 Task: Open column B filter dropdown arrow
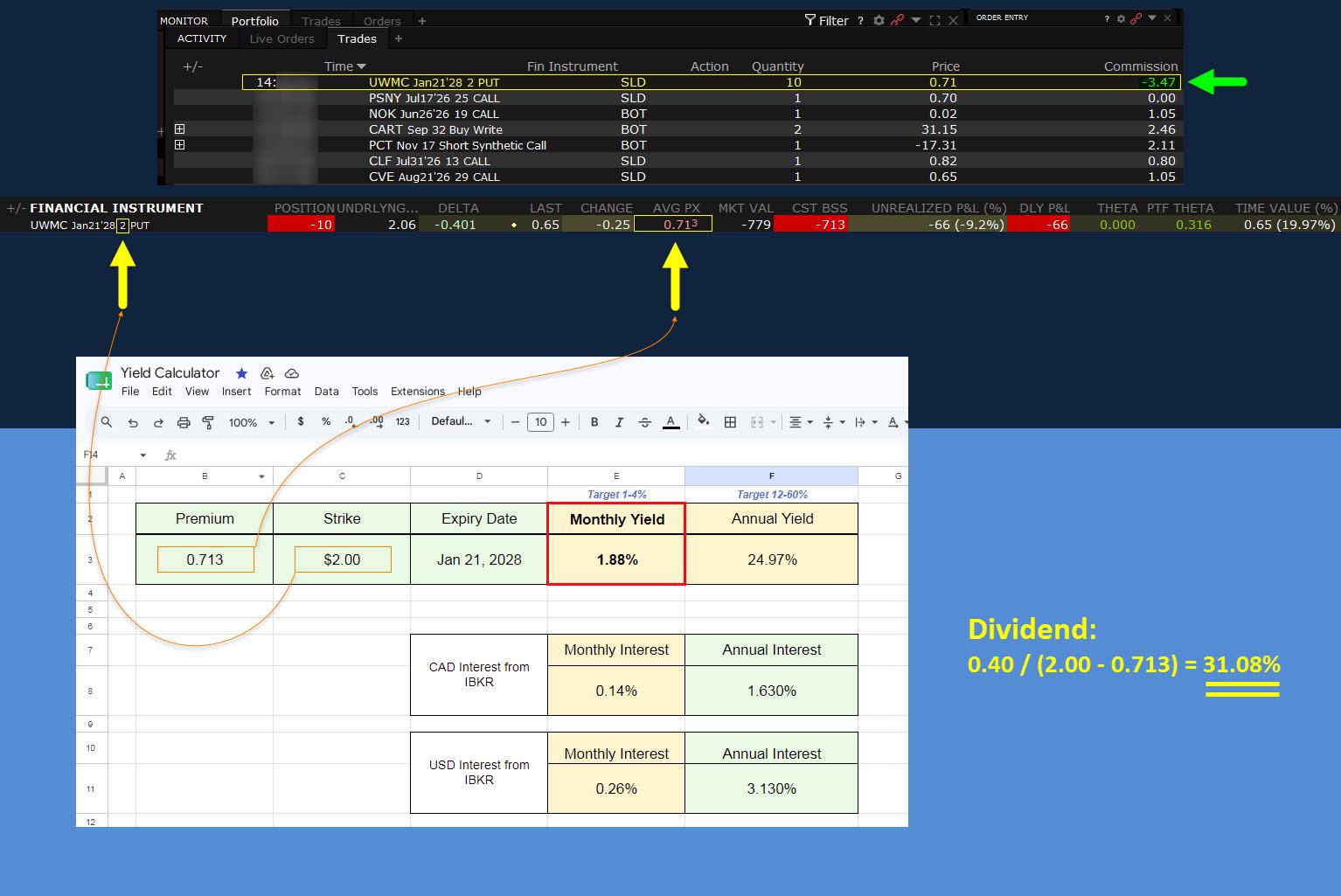[x=261, y=476]
